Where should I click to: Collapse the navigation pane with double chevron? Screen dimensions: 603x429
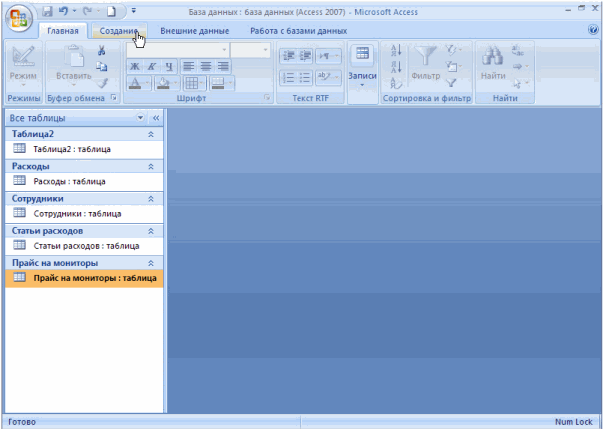(156, 118)
